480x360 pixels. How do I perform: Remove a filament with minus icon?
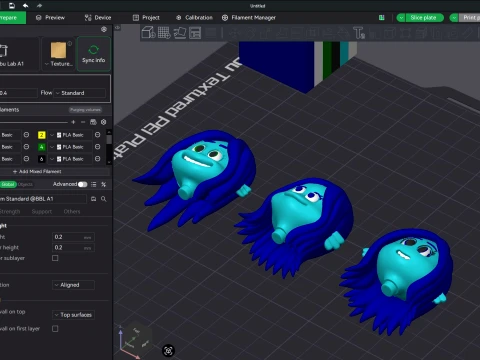(83, 122)
